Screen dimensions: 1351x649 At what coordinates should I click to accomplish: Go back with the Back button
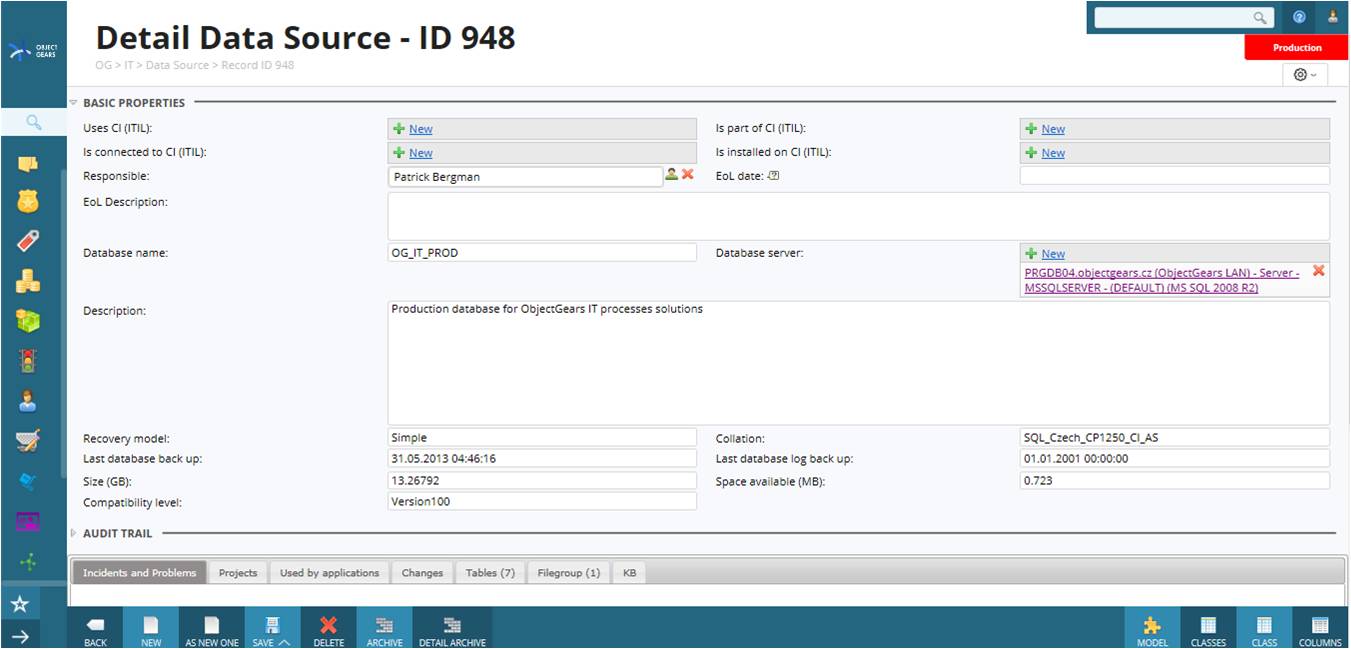pyautogui.click(x=95, y=629)
